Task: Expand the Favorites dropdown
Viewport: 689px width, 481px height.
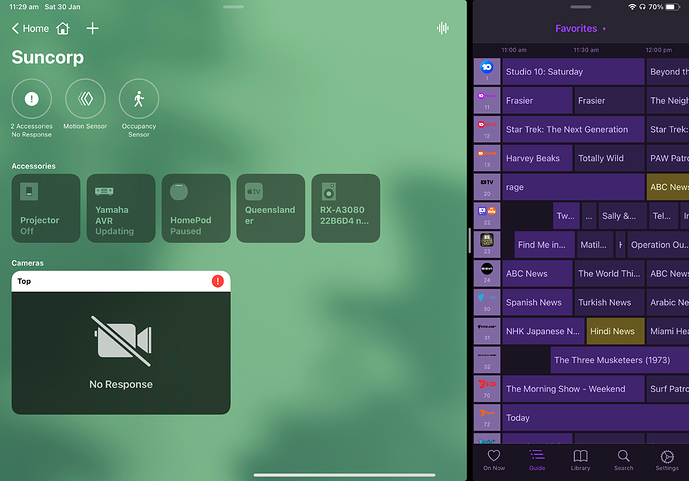Action: pos(581,29)
